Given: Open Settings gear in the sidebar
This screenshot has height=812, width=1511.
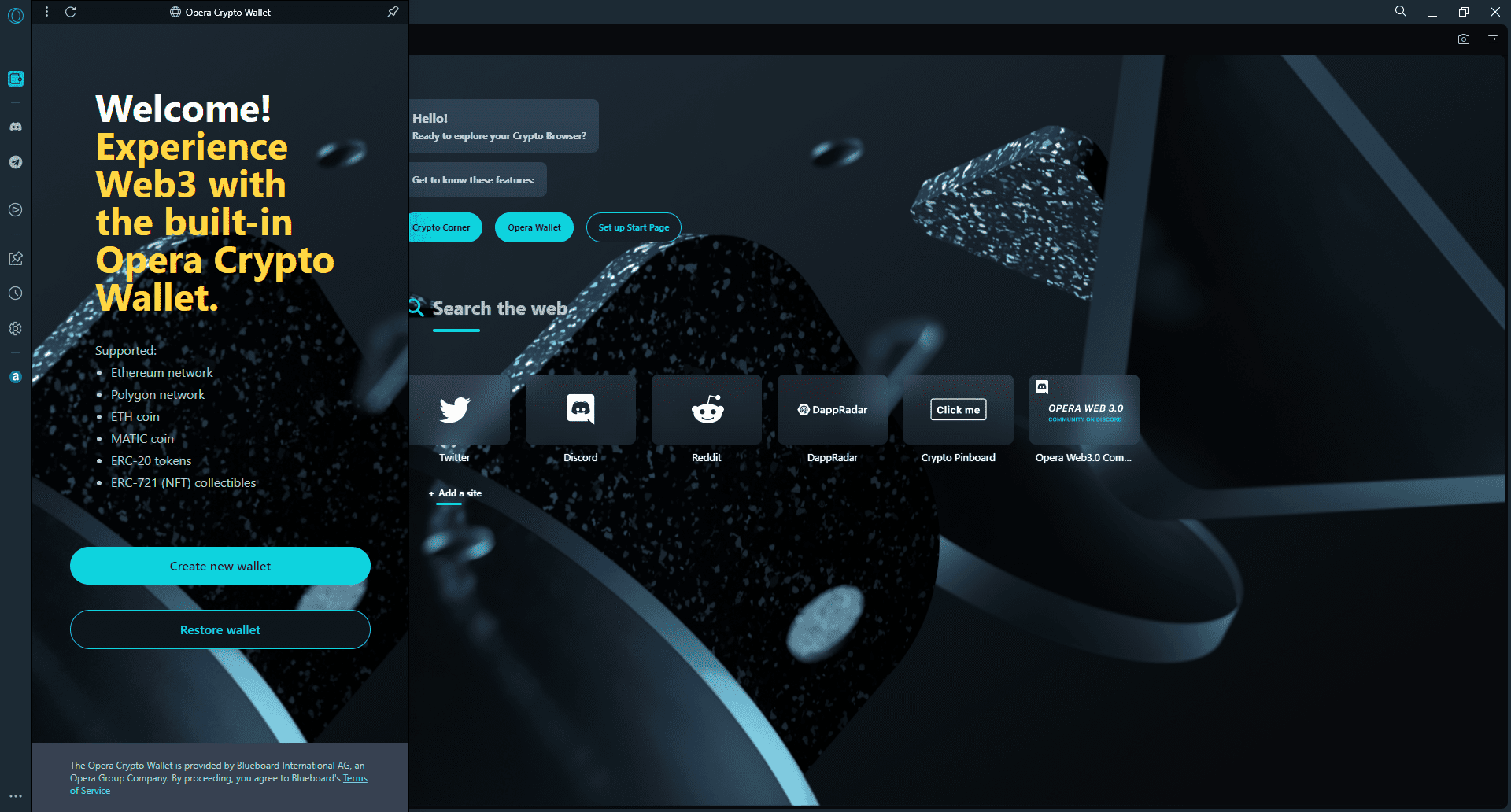Looking at the screenshot, I should [x=16, y=329].
